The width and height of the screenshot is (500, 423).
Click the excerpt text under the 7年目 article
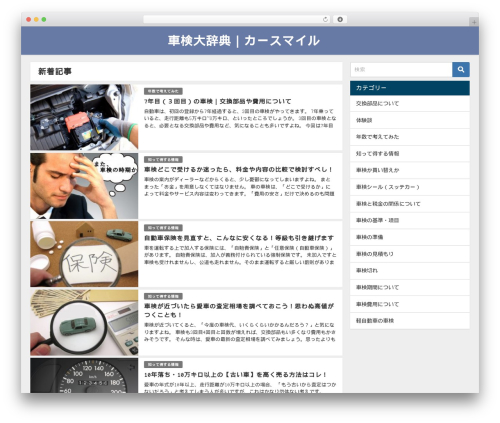[x=240, y=118]
